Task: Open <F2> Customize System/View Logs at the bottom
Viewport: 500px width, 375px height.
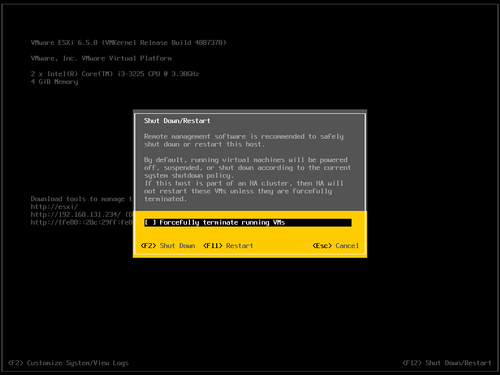Action: coord(68,363)
